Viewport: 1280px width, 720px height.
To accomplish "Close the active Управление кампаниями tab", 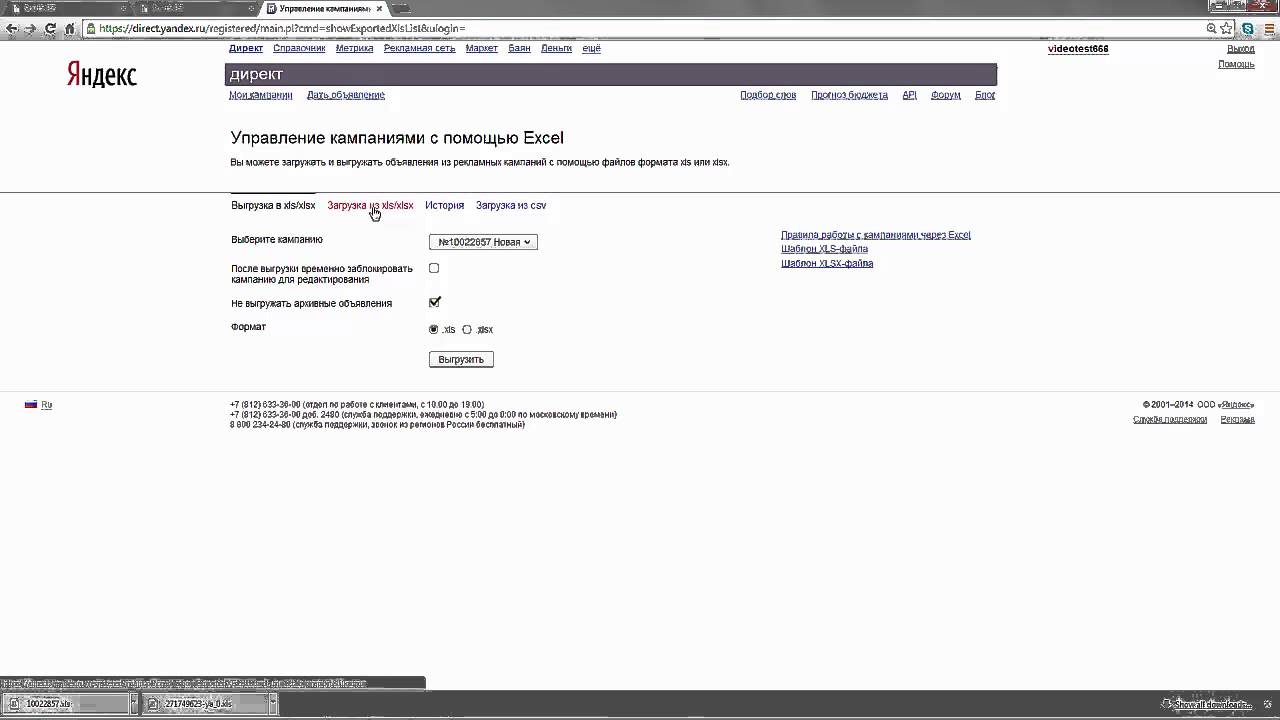I will click(x=379, y=8).
